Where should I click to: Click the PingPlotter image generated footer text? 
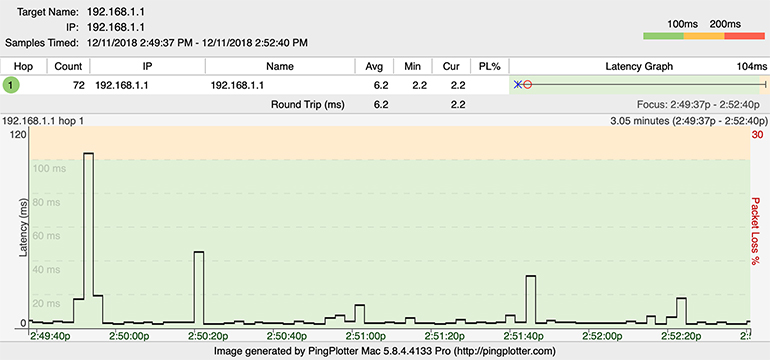coord(385,351)
